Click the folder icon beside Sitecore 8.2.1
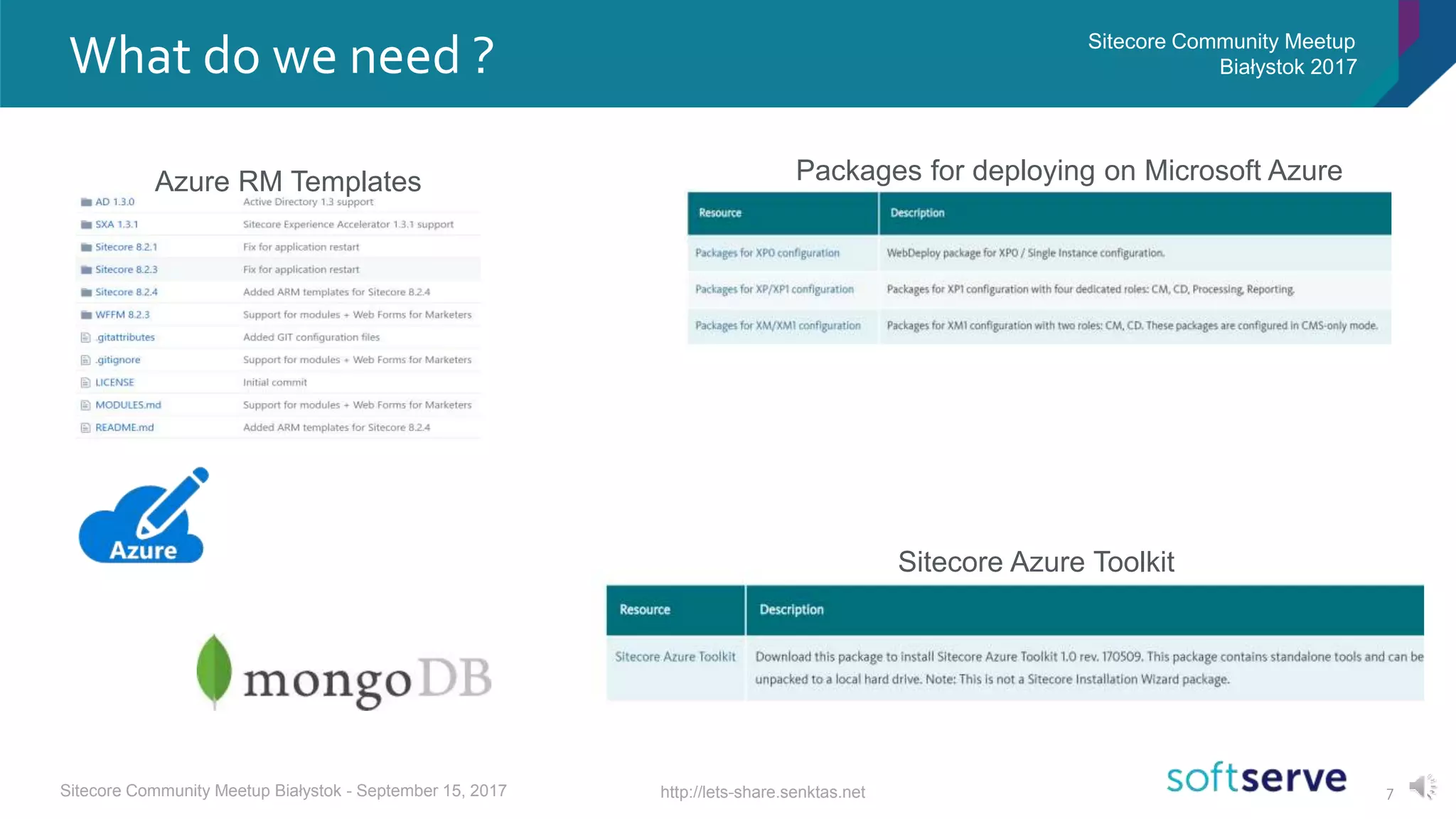The image size is (1456, 819). tap(86, 247)
